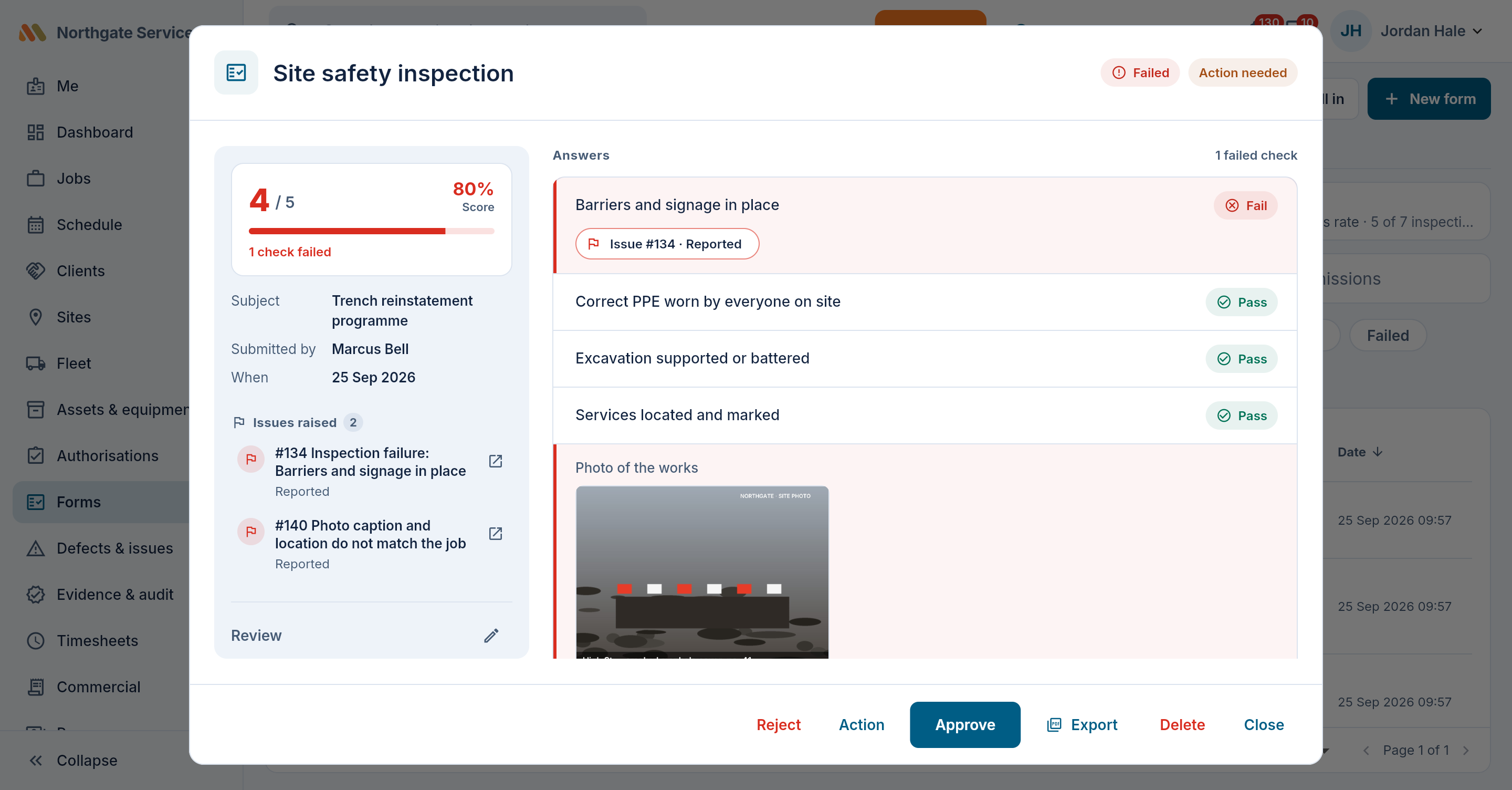Click the Schedule calendar icon
This screenshot has width=1512, height=790.
(36, 224)
